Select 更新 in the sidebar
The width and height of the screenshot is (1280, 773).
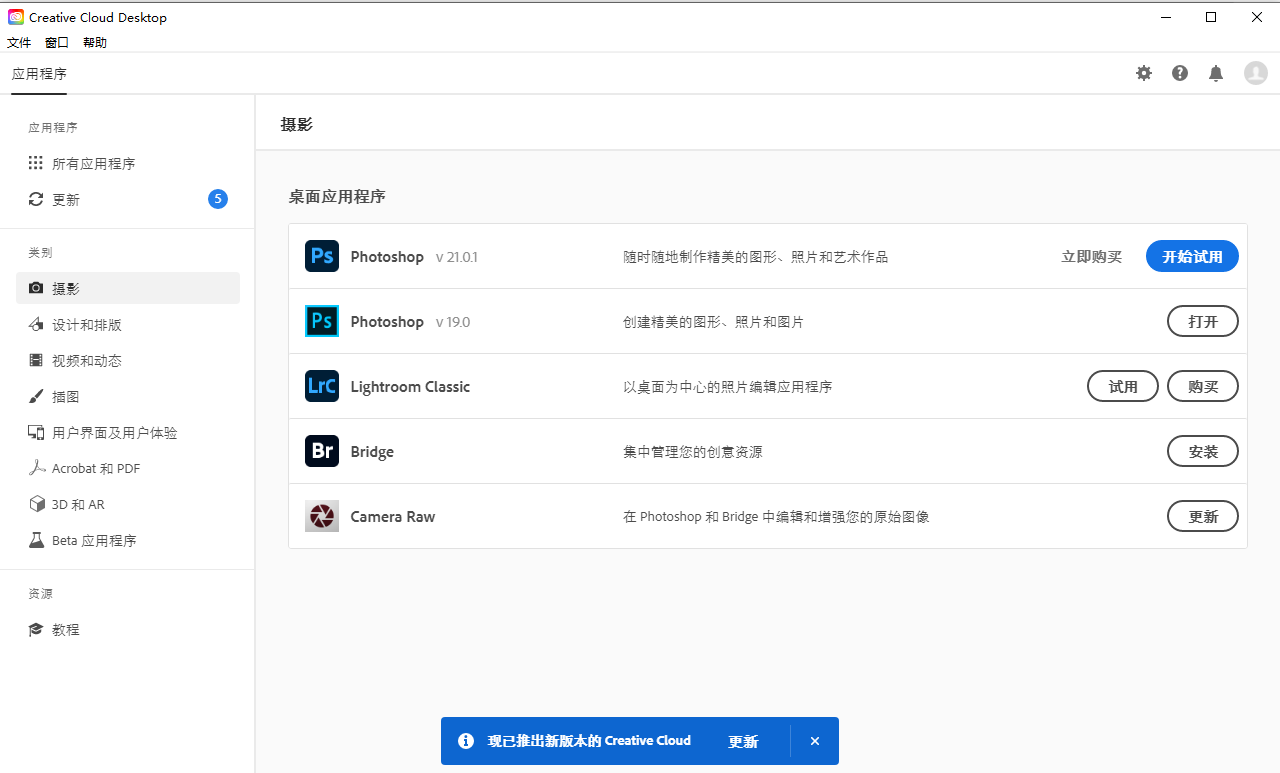click(x=128, y=199)
